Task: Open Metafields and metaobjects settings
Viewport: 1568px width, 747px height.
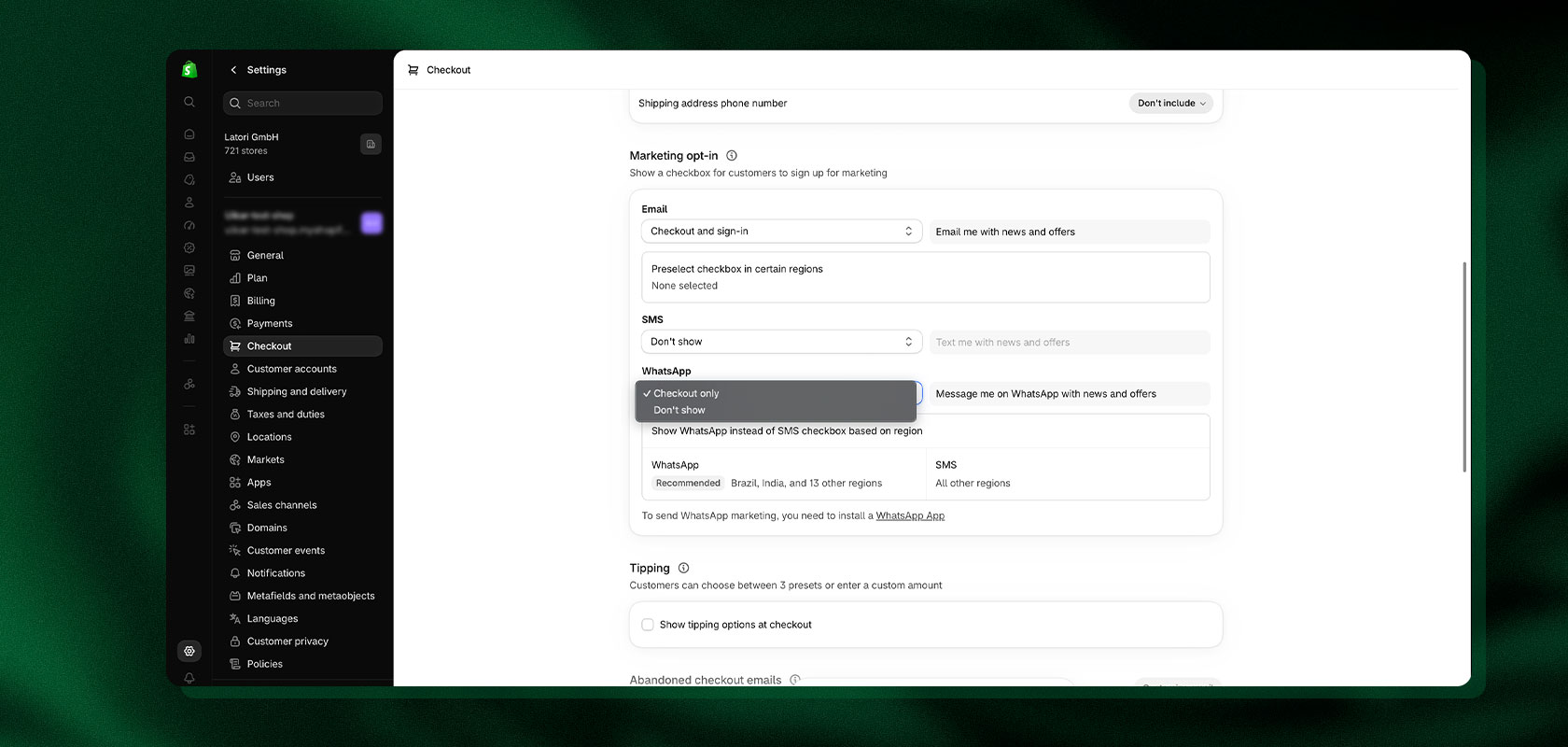Action: (302, 596)
